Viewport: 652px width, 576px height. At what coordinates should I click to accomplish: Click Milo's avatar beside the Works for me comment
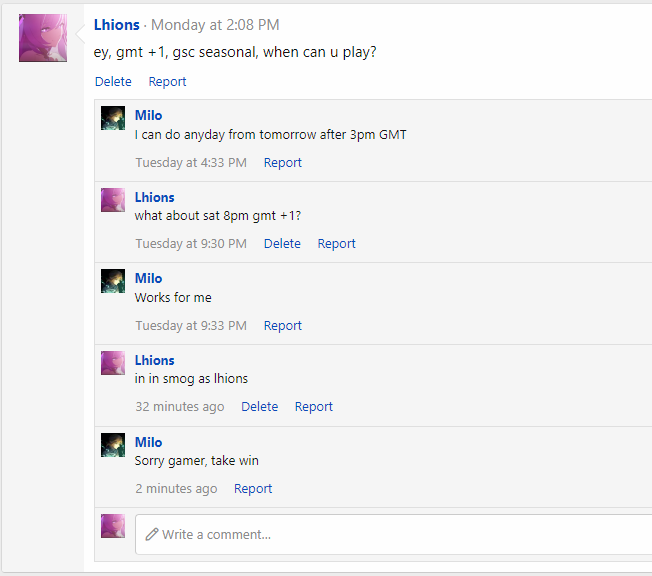click(113, 281)
